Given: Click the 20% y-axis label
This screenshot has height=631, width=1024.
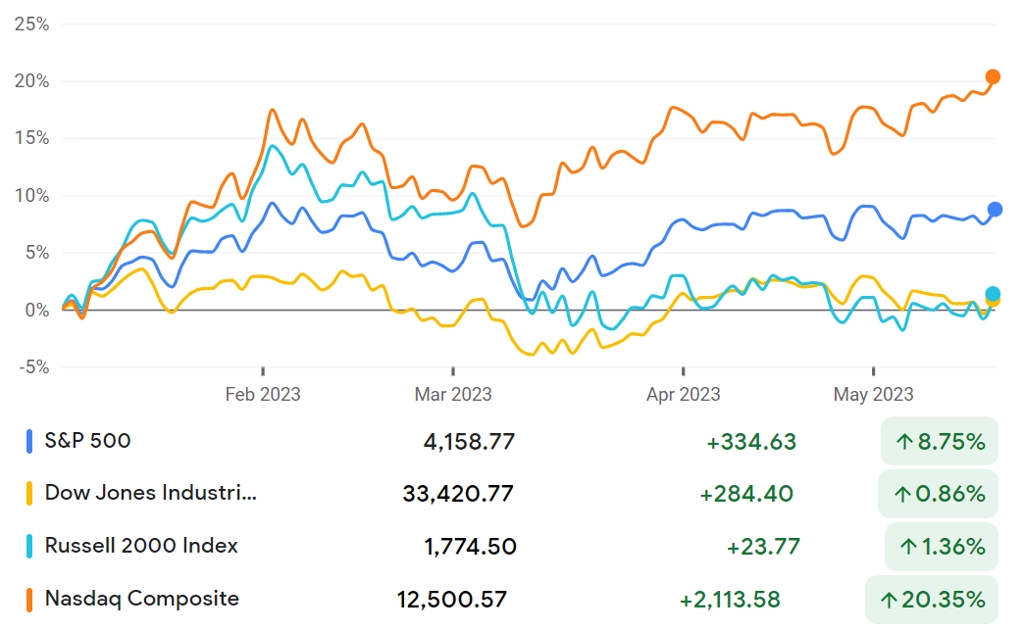Looking at the screenshot, I should pos(32,81).
